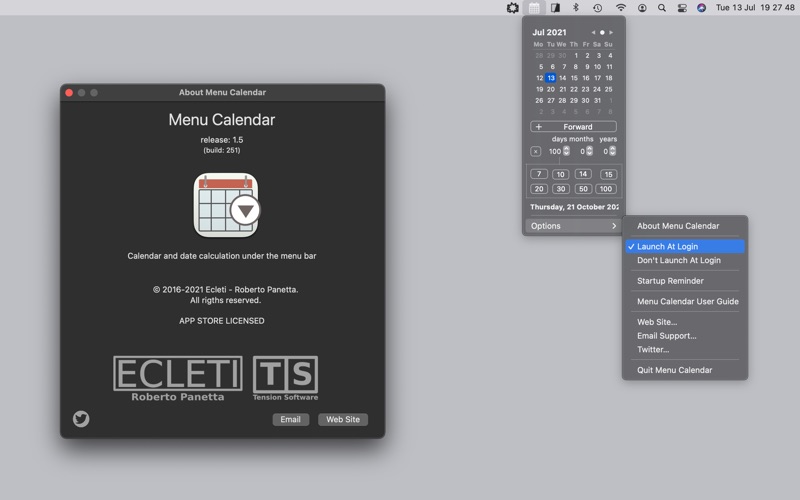Image resolution: width=800 pixels, height=500 pixels.
Task: Open the half-shaded rectangle menu bar icon
Action: pyautogui.click(x=555, y=8)
